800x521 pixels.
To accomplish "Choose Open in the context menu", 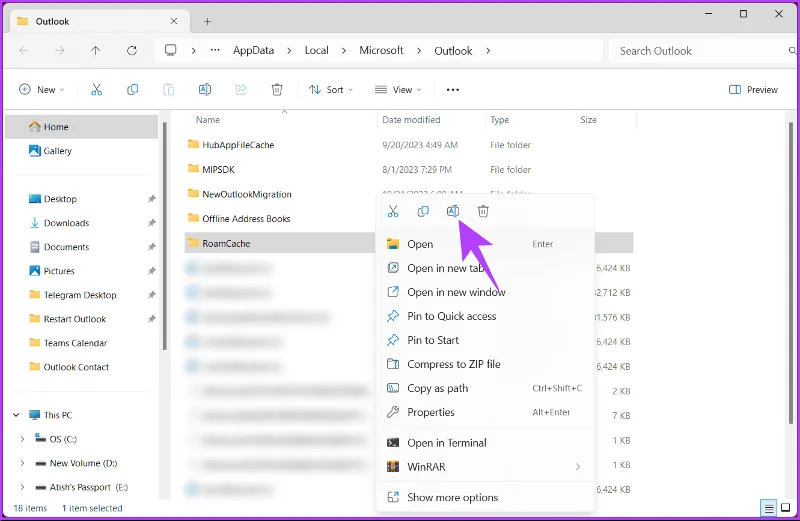I will coord(485,244).
